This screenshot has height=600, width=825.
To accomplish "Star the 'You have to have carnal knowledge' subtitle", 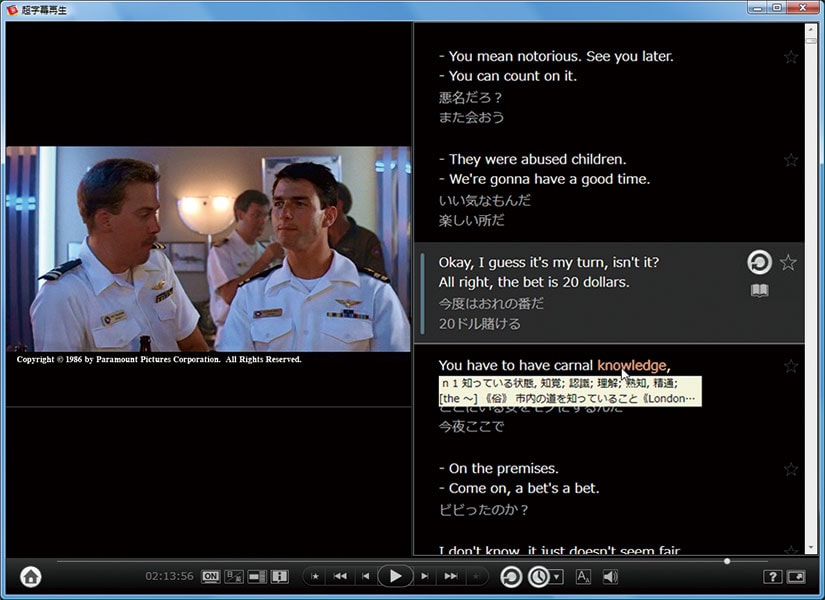I will (791, 366).
